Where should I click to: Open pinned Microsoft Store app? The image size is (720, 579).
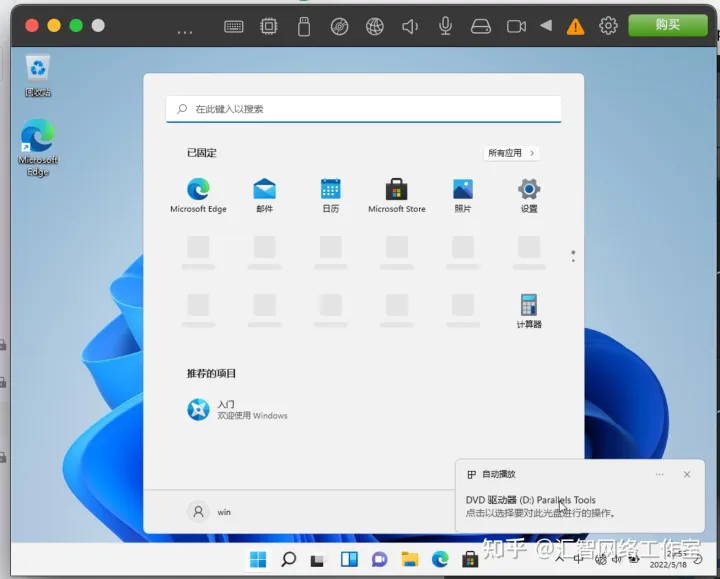(397, 195)
